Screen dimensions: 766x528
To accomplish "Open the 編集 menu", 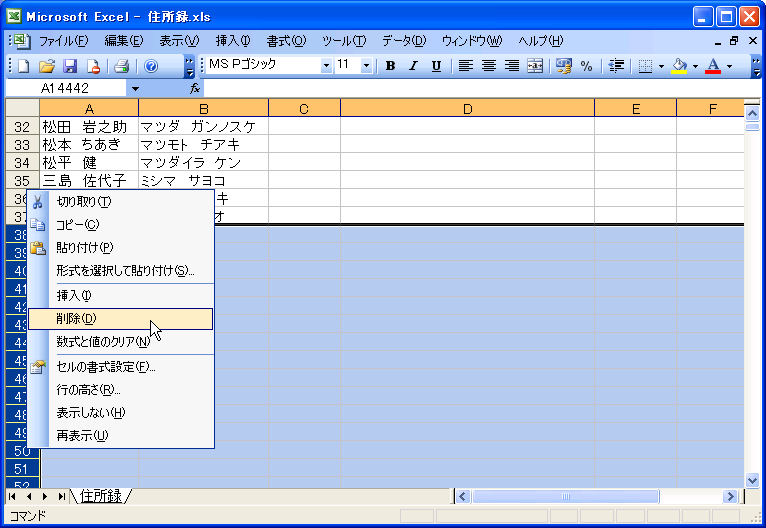I will [x=124, y=41].
